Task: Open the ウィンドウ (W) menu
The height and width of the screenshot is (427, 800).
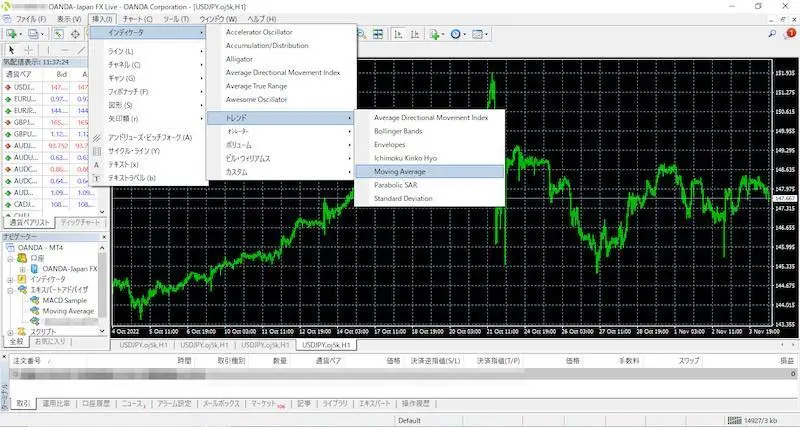Action: tap(218, 19)
